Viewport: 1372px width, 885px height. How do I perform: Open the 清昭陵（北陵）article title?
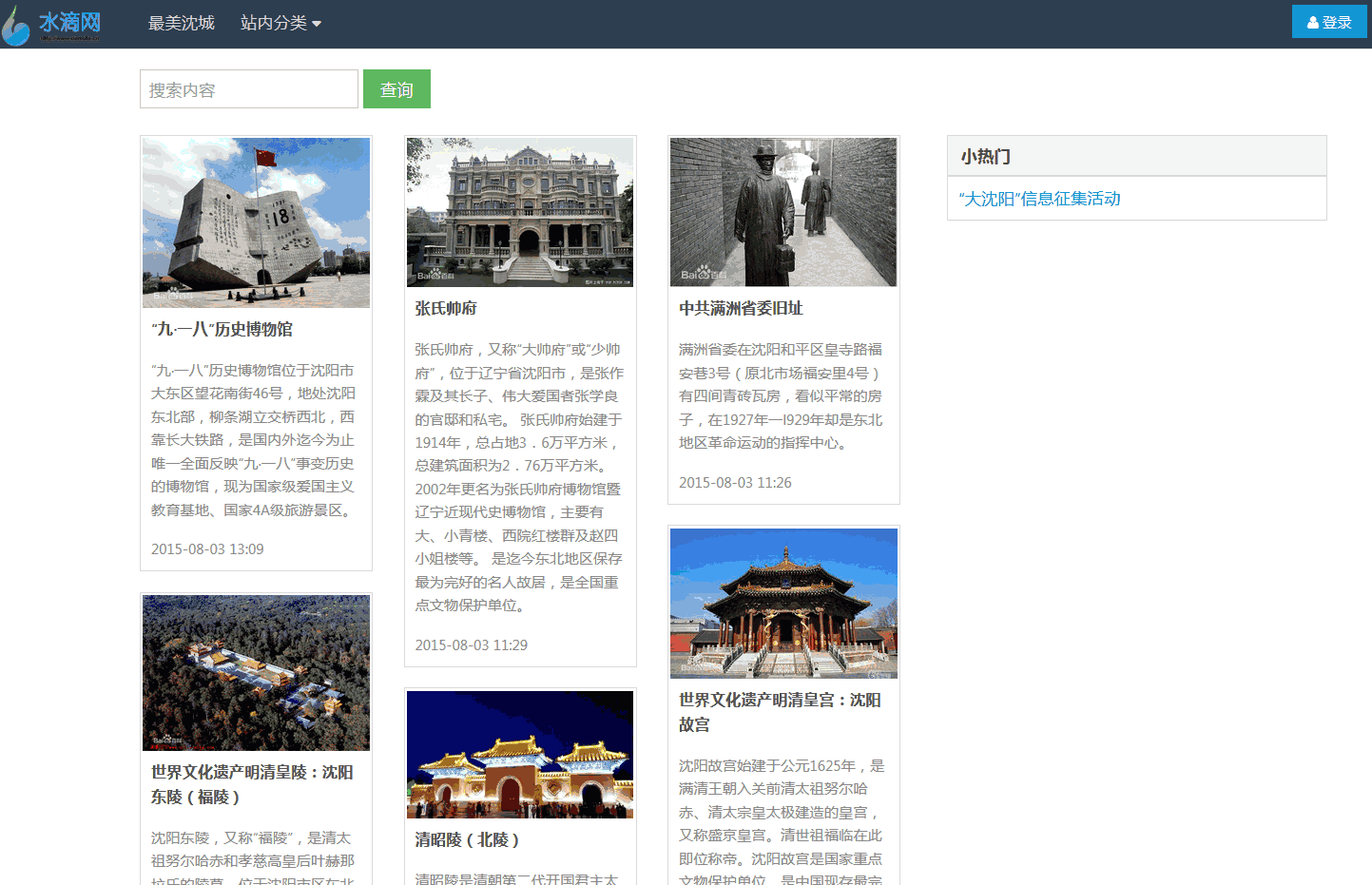click(x=468, y=839)
